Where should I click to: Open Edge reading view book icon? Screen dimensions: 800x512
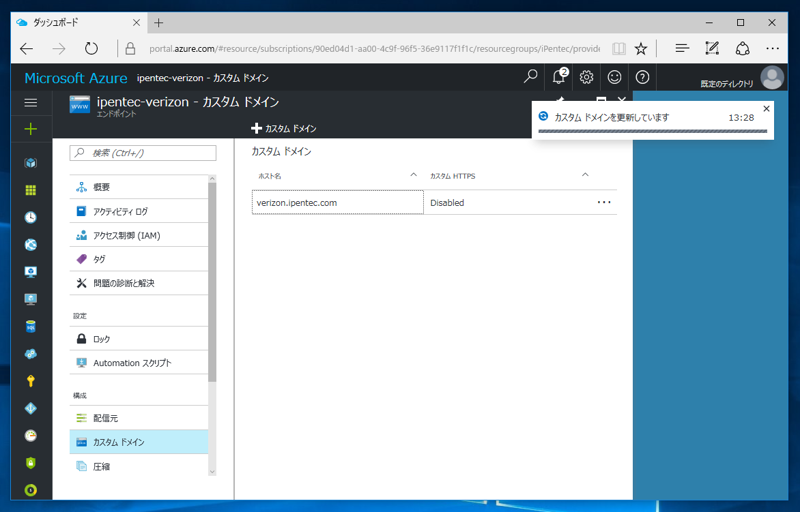(x=618, y=48)
